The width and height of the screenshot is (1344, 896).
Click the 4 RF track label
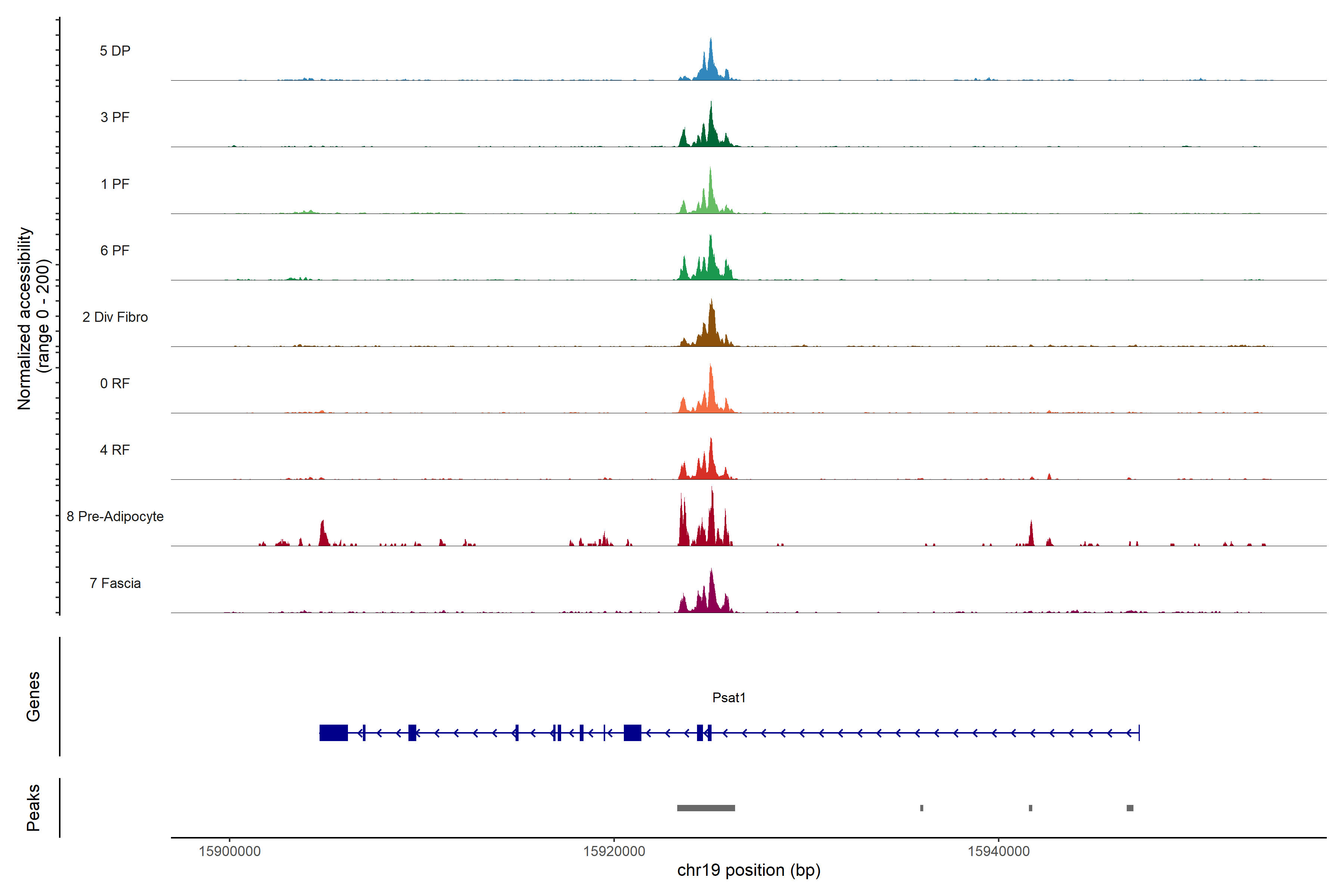tap(115, 450)
